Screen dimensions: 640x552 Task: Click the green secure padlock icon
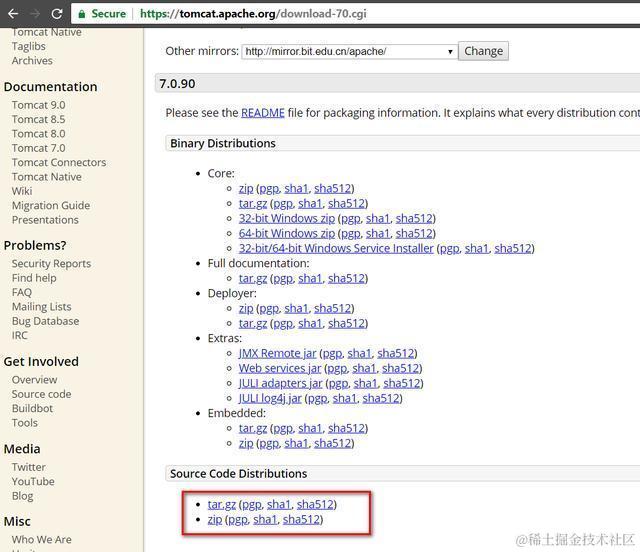pos(82,14)
